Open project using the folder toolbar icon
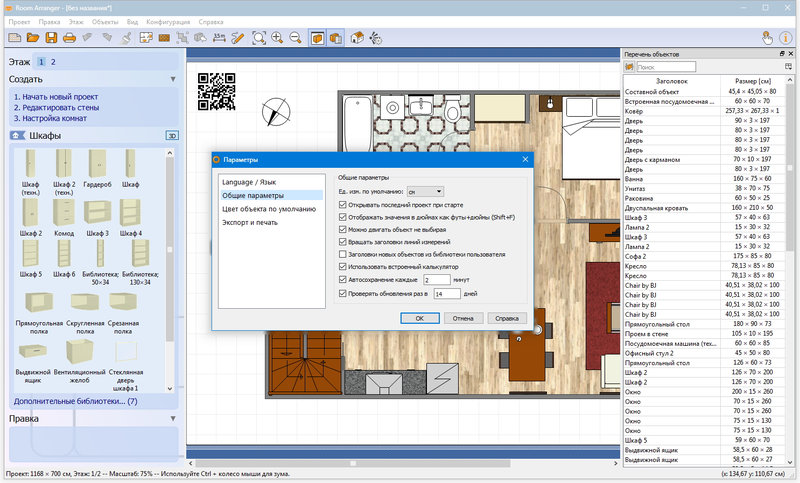The image size is (800, 483). [x=33, y=38]
